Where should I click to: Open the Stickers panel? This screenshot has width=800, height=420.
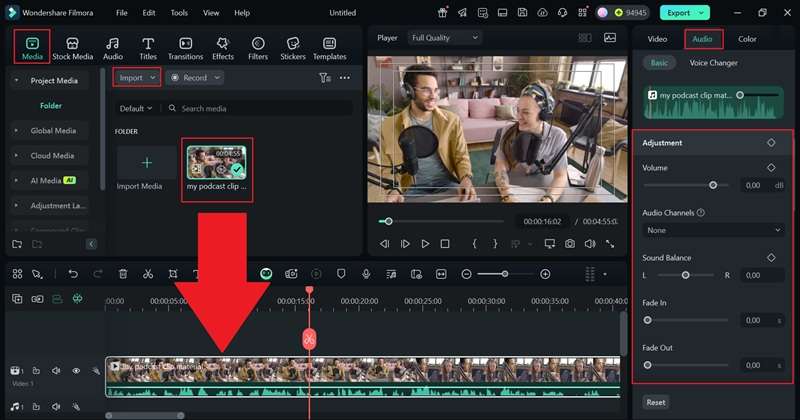pos(293,48)
